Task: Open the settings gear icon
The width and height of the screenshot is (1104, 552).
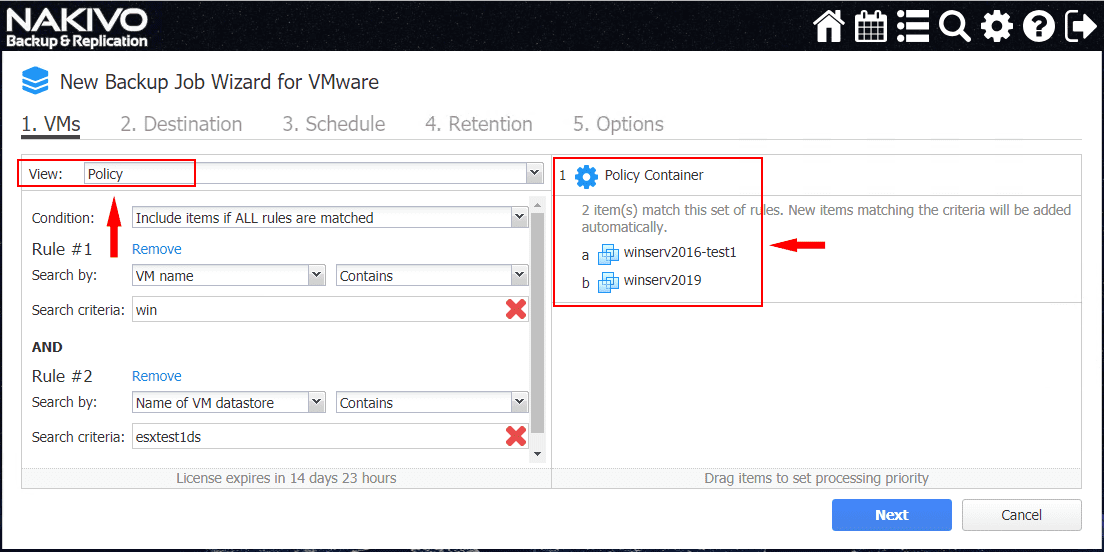Action: pyautogui.click(x=996, y=27)
